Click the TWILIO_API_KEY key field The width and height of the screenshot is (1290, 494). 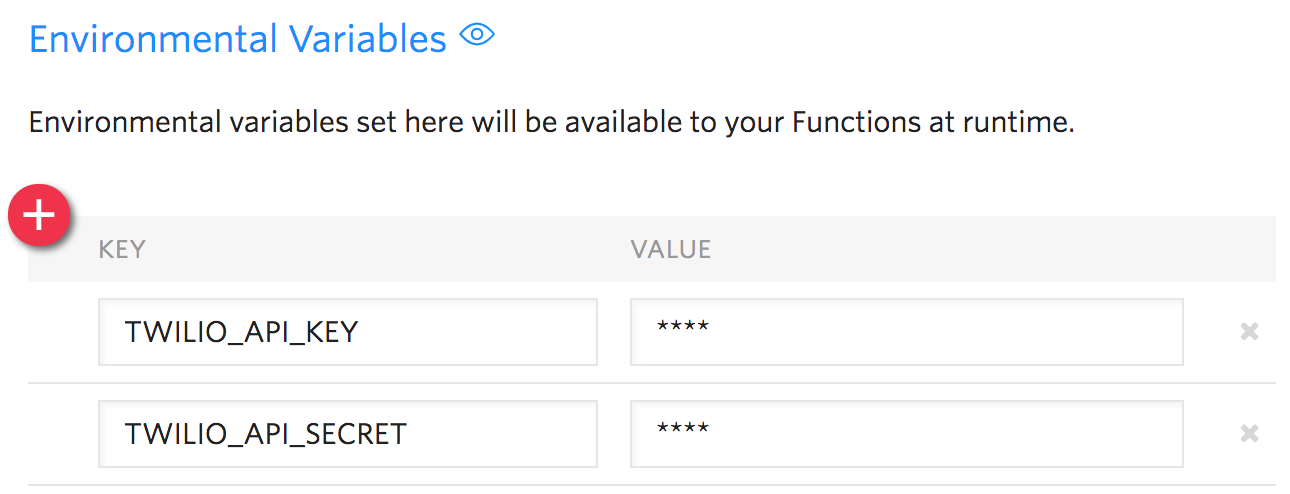pyautogui.click(x=348, y=332)
